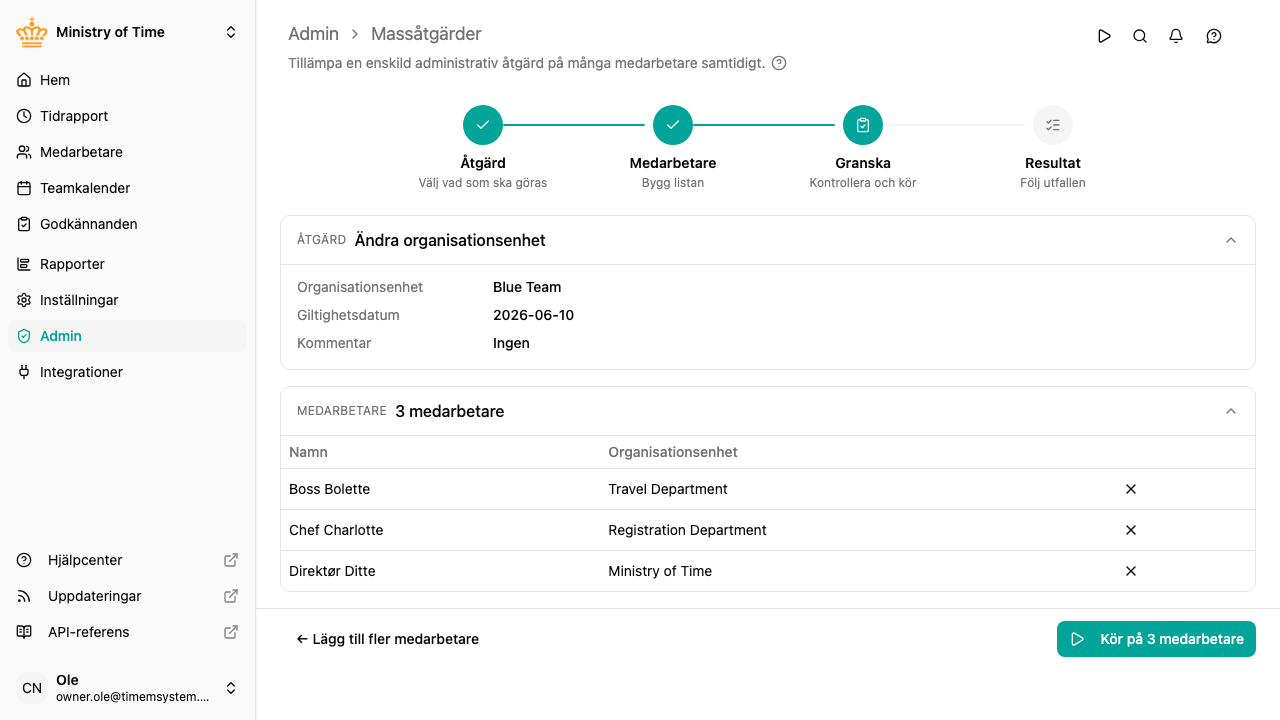Viewport: 1280px width, 720px height.
Task: Open notifications bell icon
Action: click(x=1176, y=36)
